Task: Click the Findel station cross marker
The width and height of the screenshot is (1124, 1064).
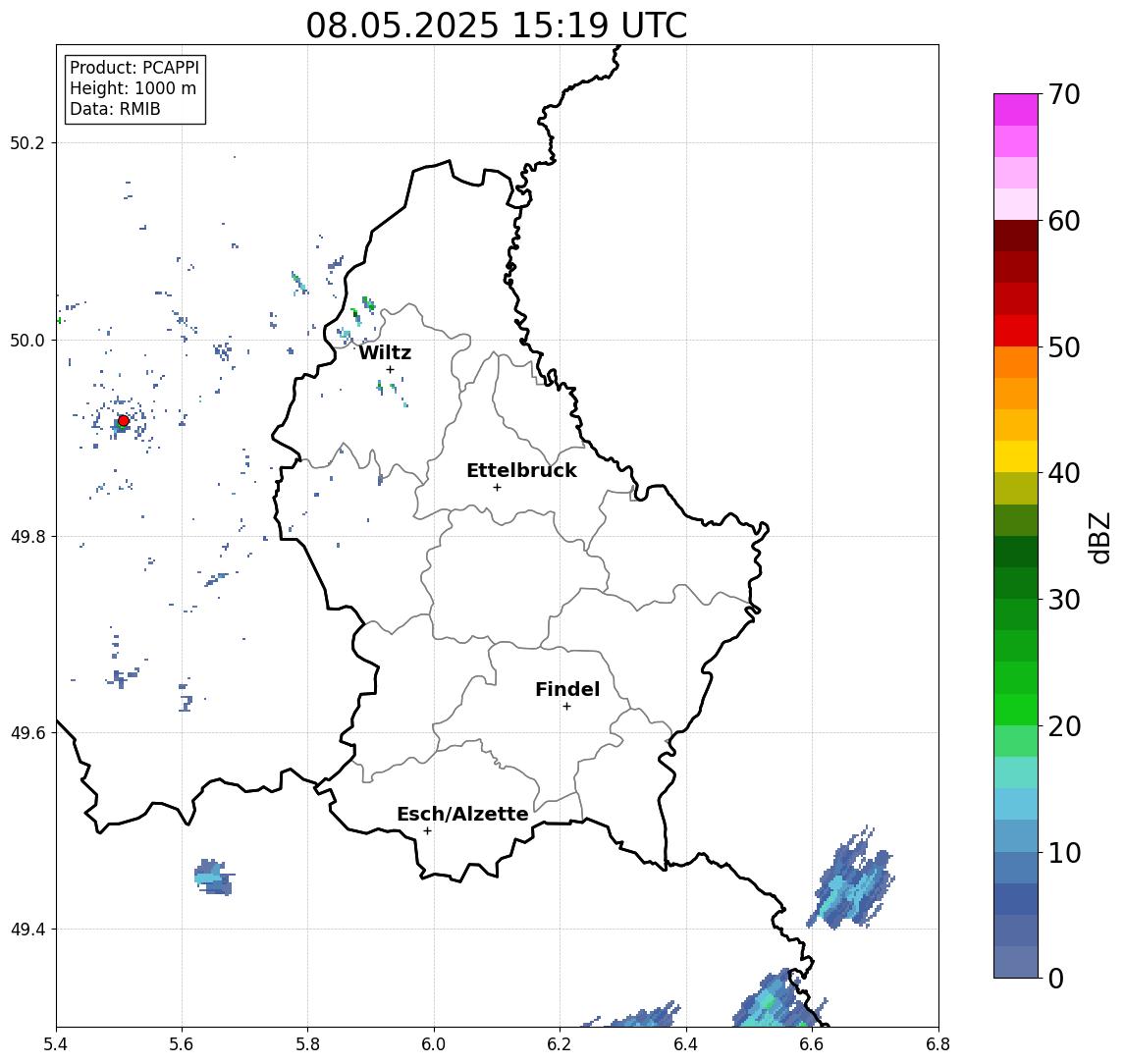Action: [x=566, y=707]
